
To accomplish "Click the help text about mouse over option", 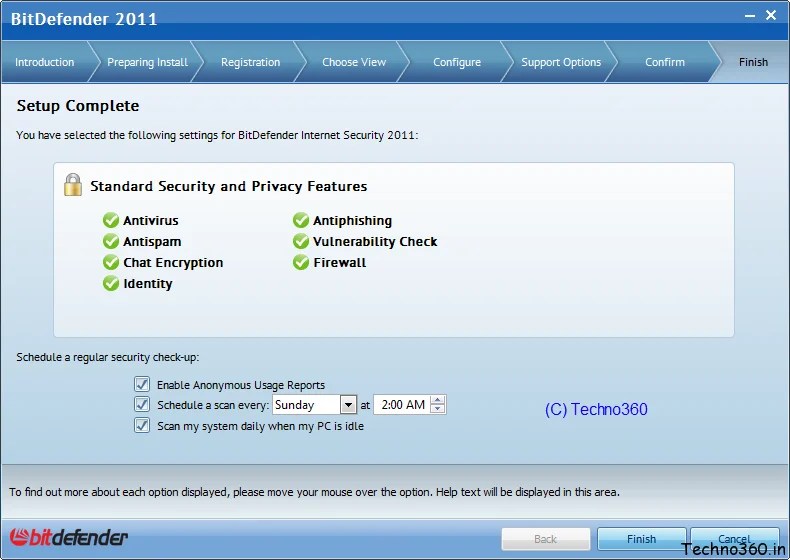I will [x=314, y=492].
